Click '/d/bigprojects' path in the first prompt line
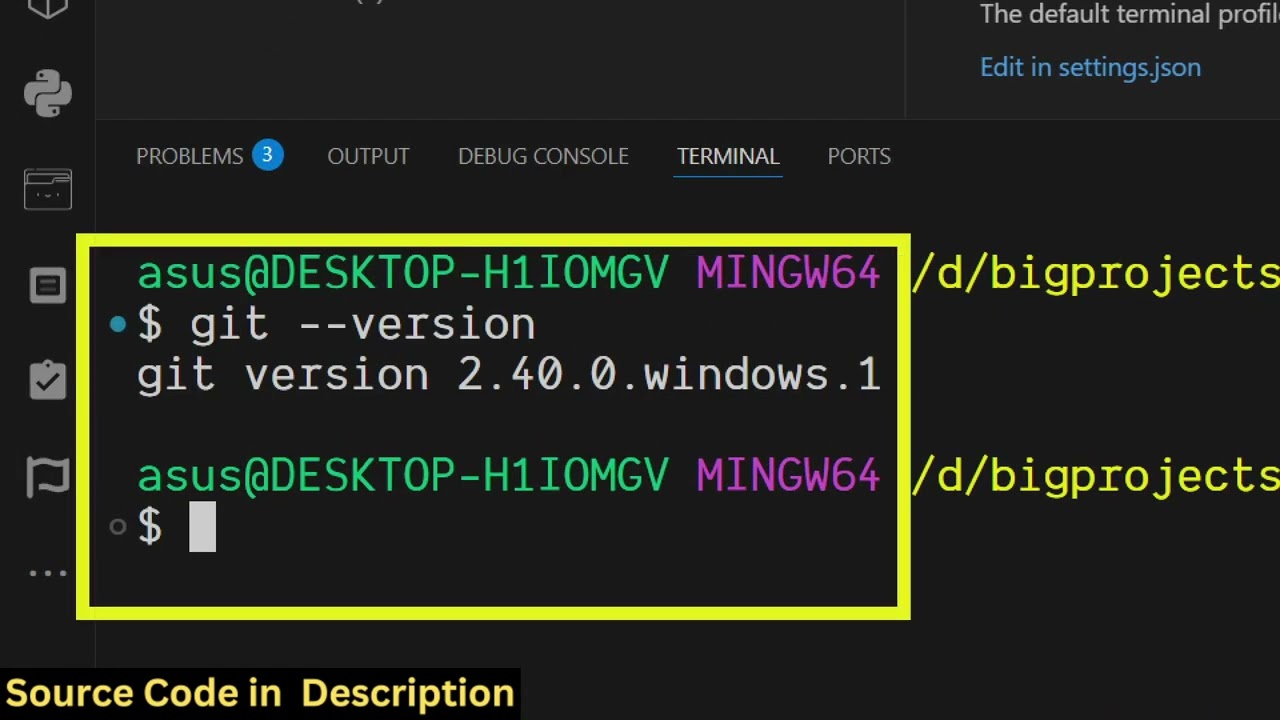Screen dimensions: 1280x720 1096,274
